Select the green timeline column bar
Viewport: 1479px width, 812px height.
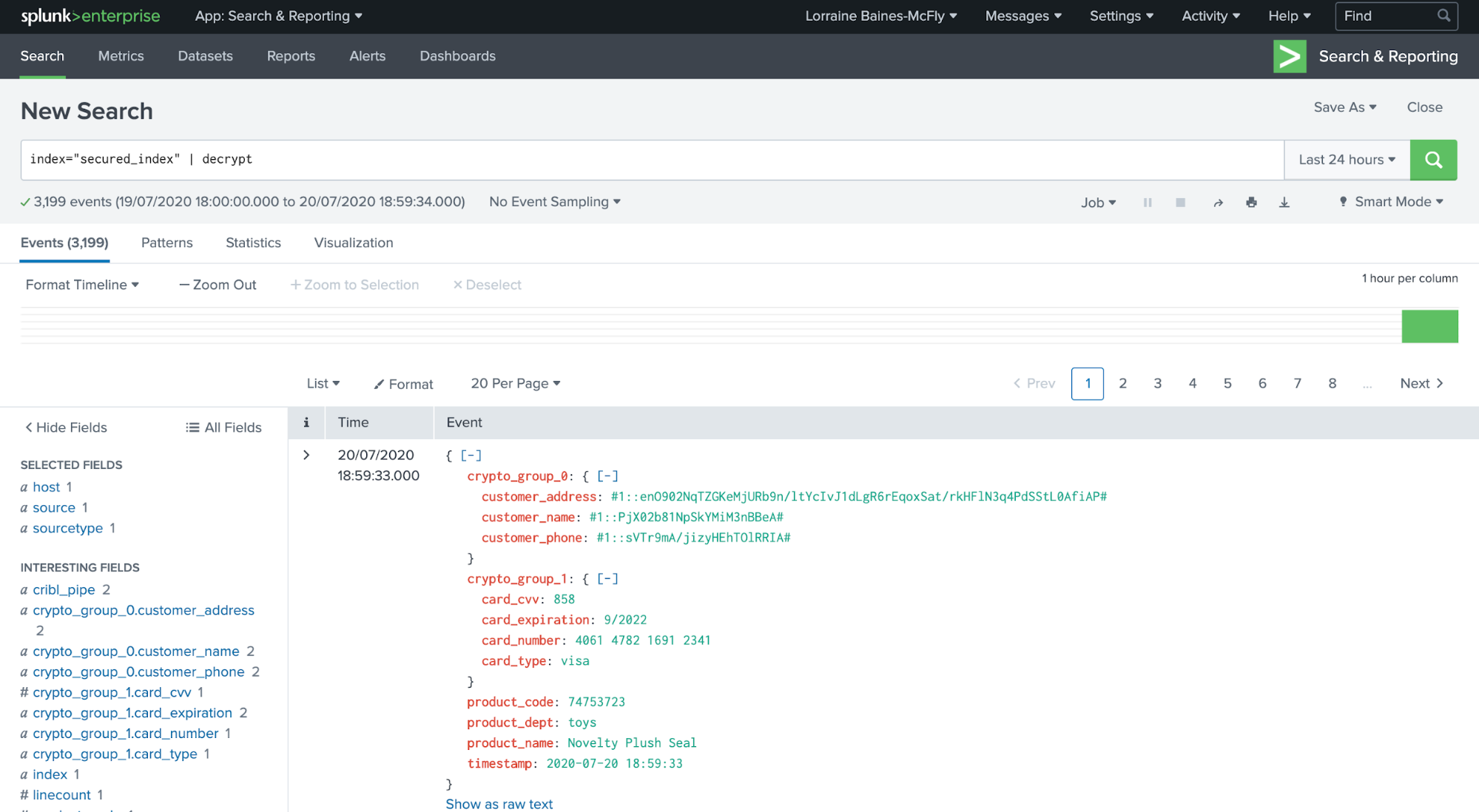1429,326
